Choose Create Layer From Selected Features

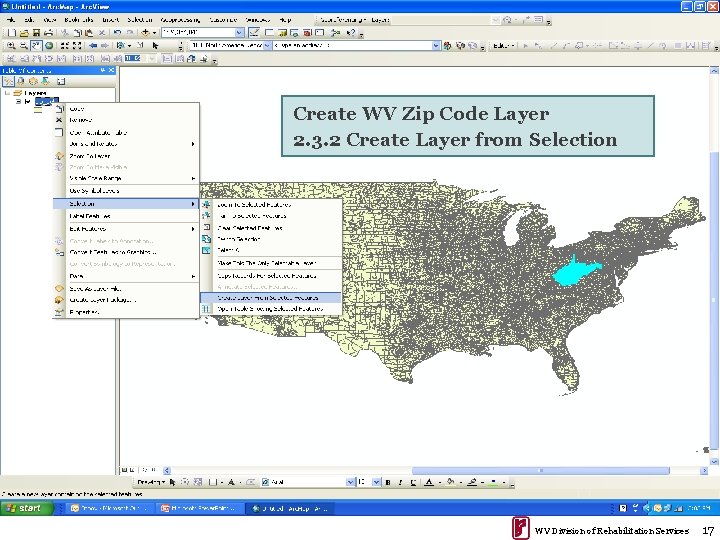[x=271, y=298]
